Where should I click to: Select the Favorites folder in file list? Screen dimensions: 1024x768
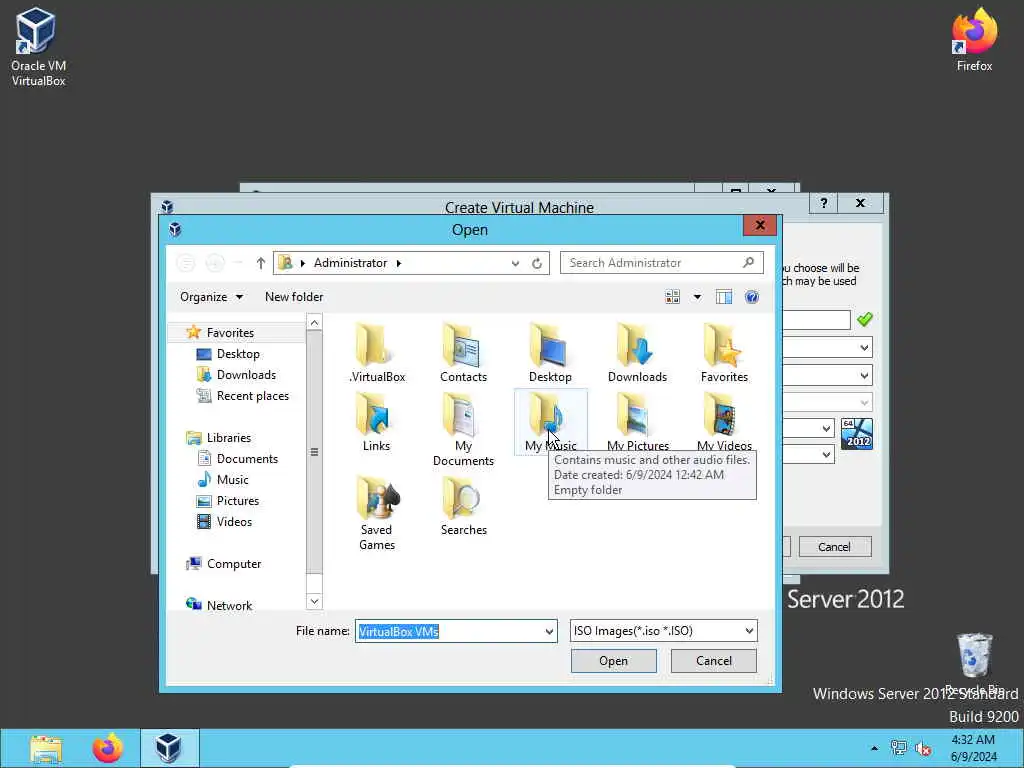[x=724, y=353]
